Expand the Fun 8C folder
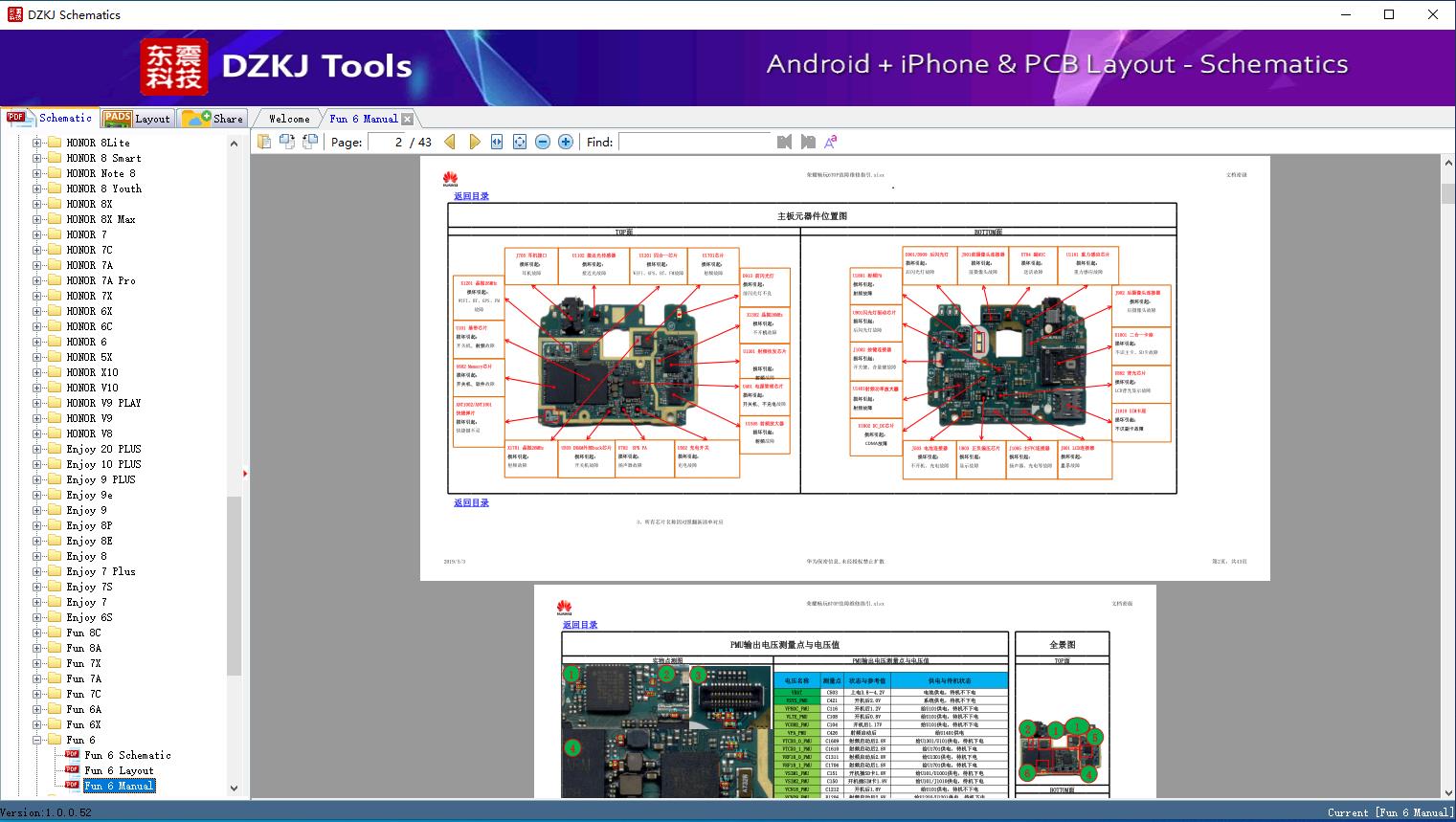The image size is (1456, 822). tap(37, 633)
